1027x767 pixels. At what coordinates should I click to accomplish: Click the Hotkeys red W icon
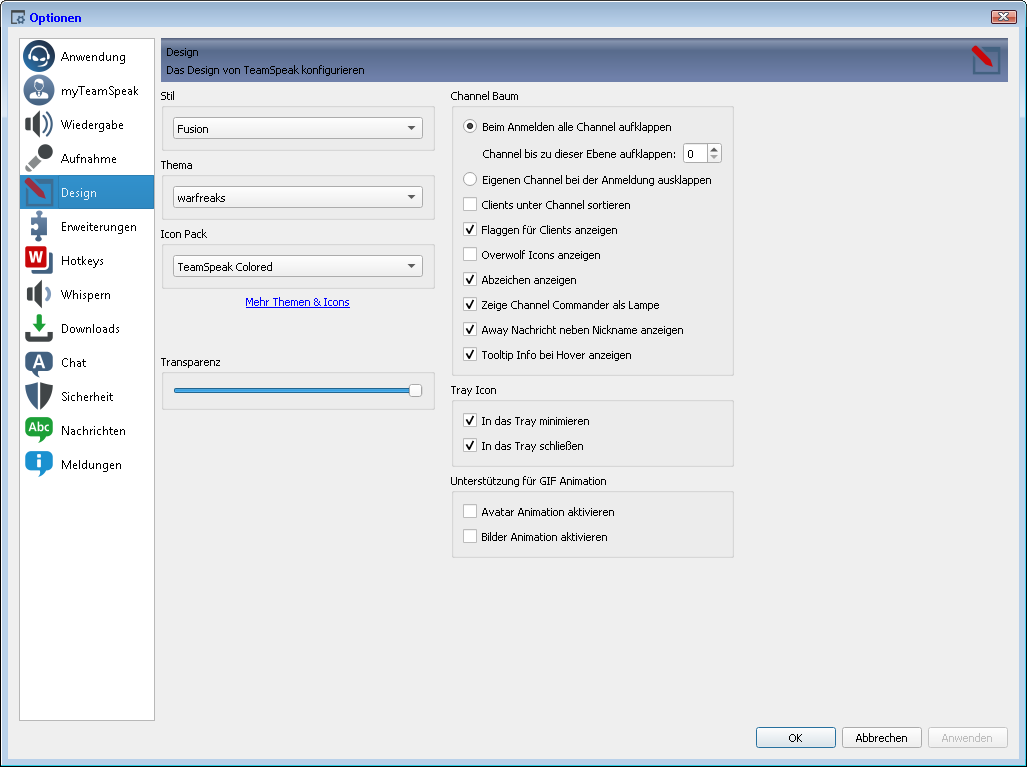point(39,260)
